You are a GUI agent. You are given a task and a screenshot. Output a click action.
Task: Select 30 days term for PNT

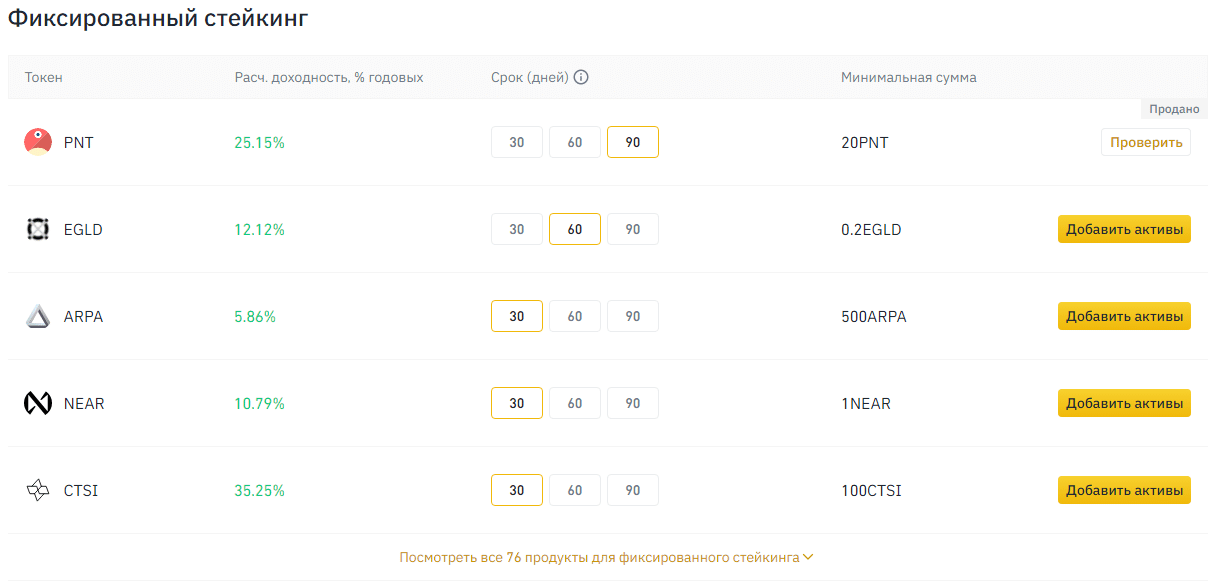pyautogui.click(x=516, y=142)
